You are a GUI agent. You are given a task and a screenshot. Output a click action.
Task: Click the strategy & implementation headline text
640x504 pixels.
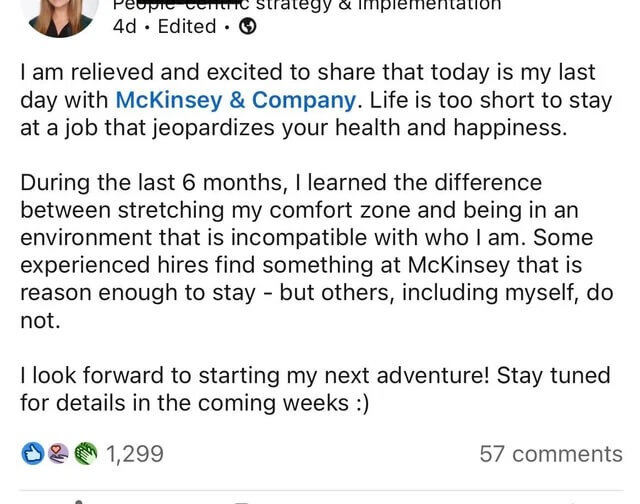378,6
